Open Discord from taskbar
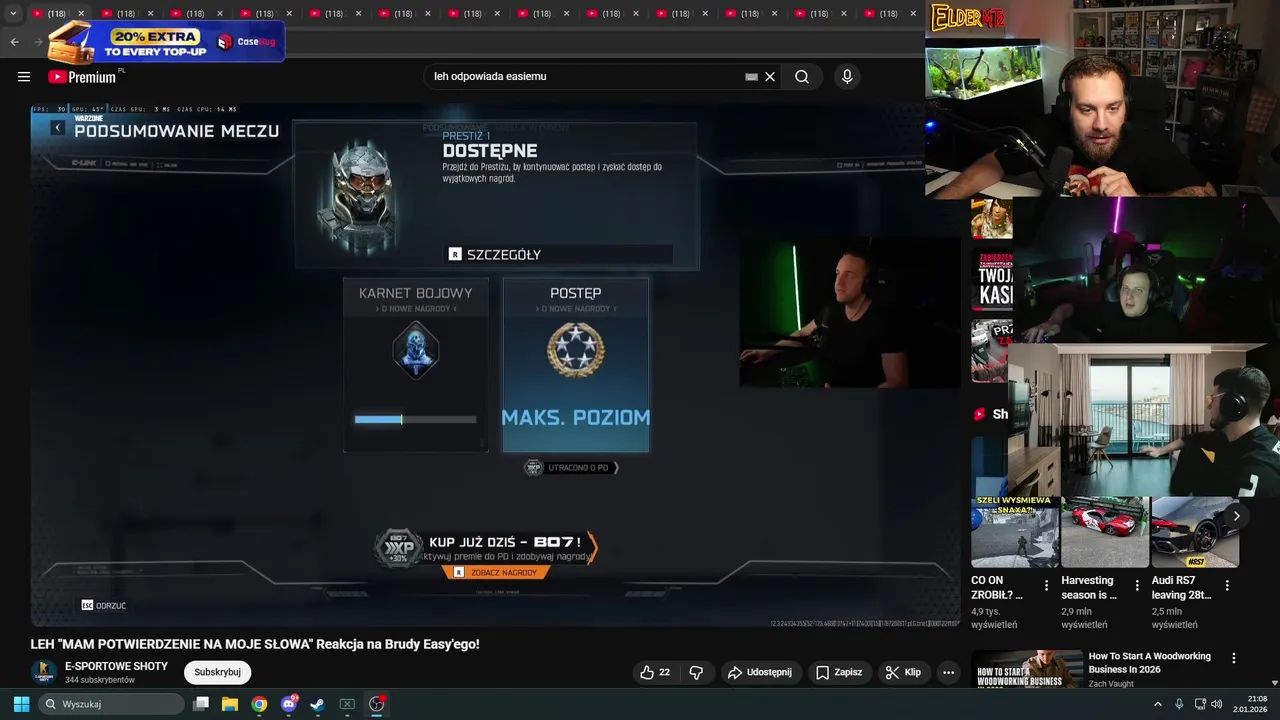1280x720 pixels. [289, 704]
